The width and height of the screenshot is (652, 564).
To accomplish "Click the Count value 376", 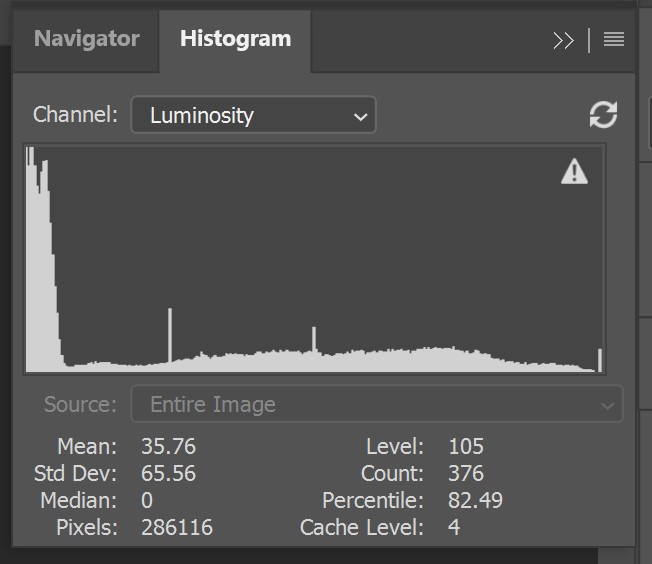I will coord(466,473).
